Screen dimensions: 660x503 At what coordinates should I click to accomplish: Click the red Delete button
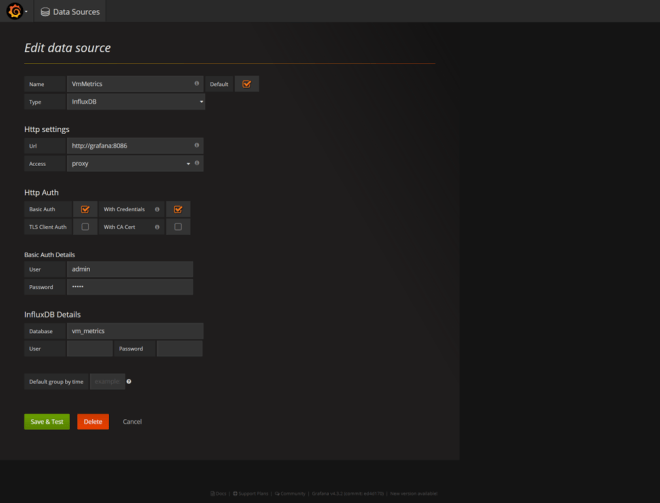(x=93, y=421)
